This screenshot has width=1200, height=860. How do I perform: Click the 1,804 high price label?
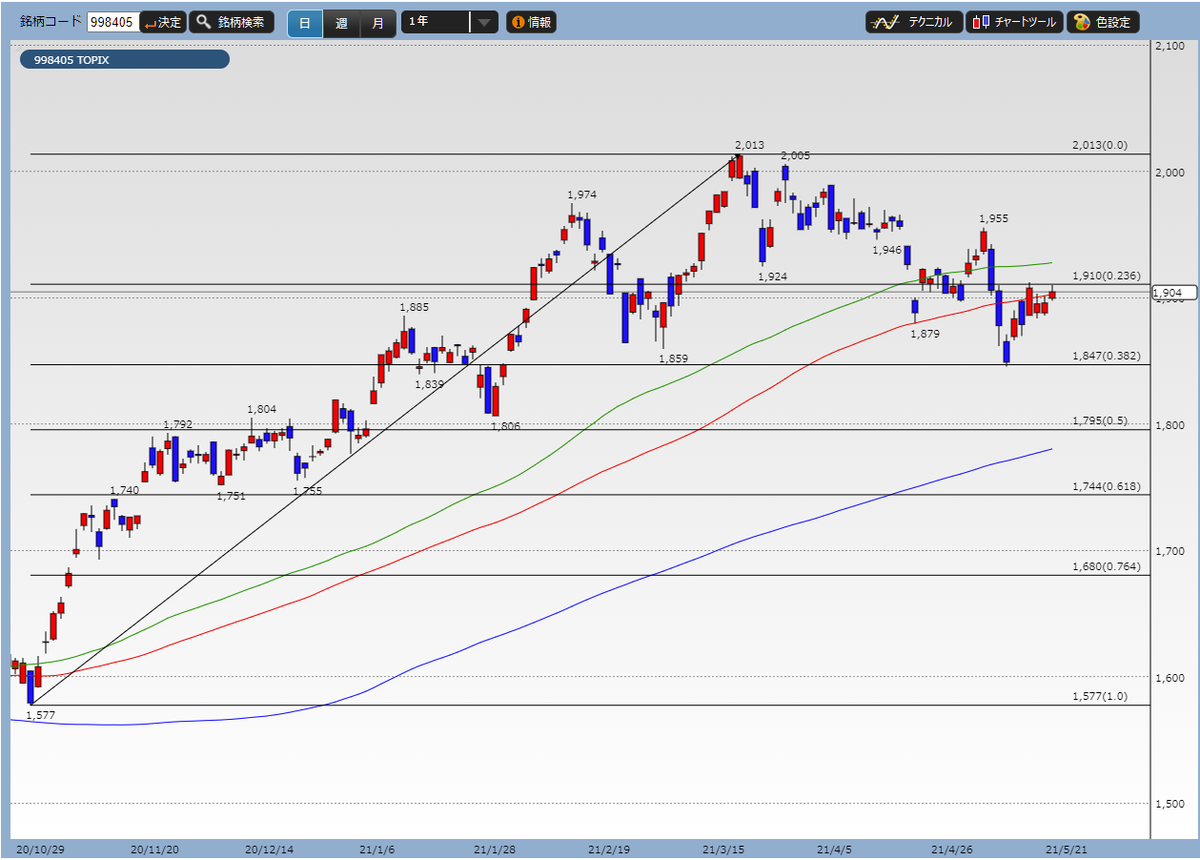pos(262,409)
